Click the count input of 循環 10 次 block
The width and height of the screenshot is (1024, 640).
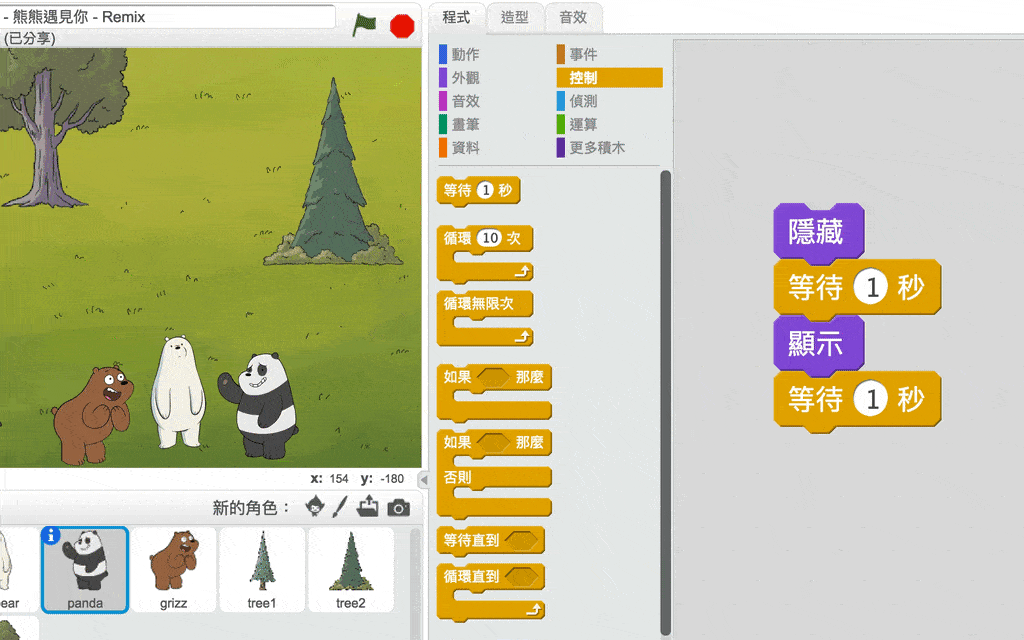490,238
